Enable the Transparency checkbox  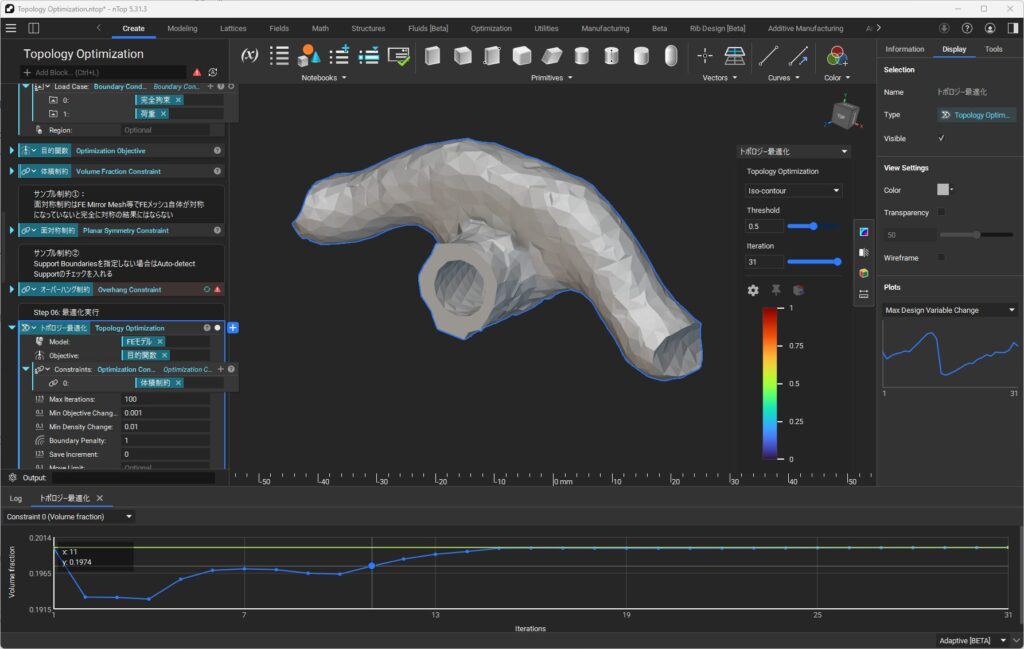941,212
